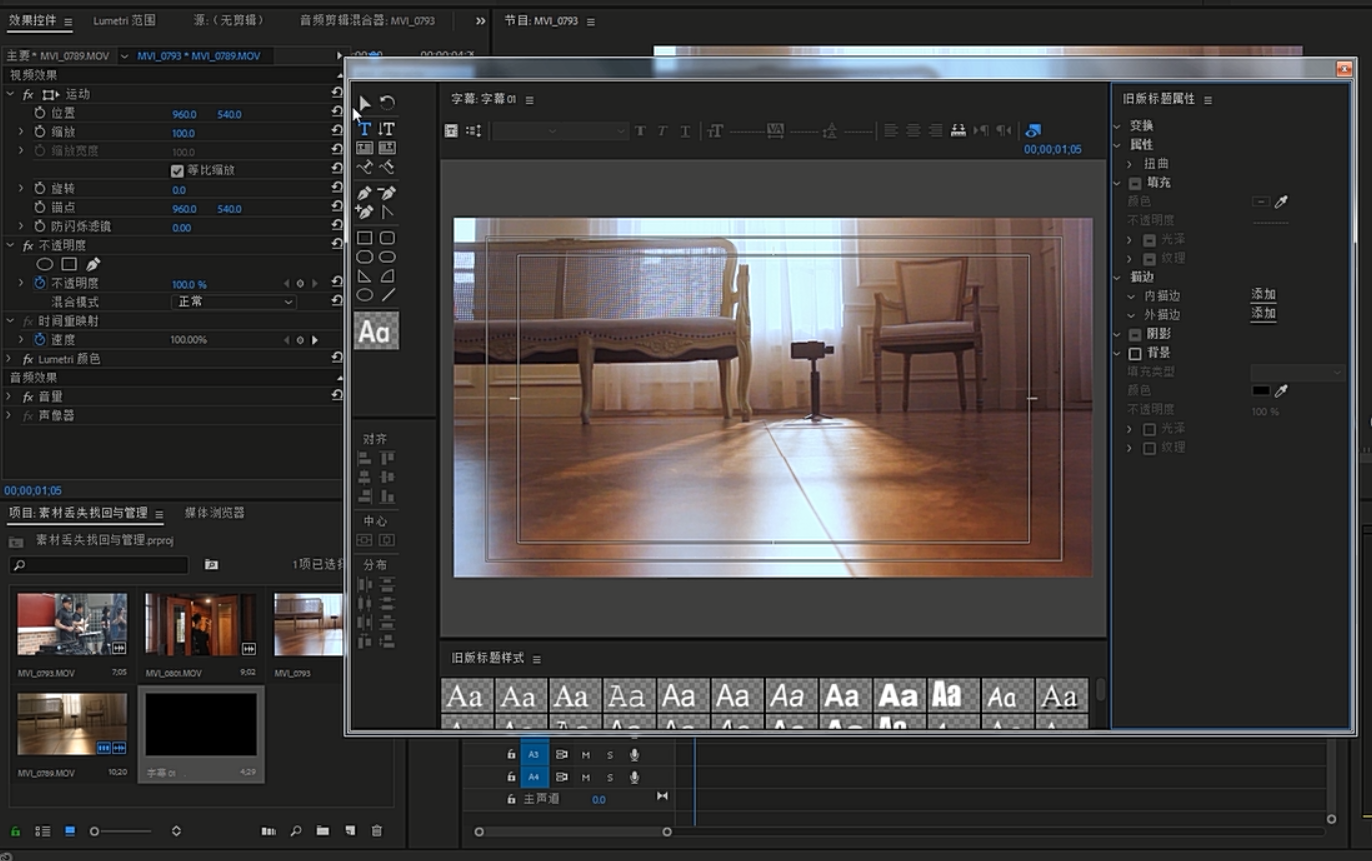Select the arrow Selection tool in titler
Viewport: 1372px width, 861px height.
click(x=364, y=103)
